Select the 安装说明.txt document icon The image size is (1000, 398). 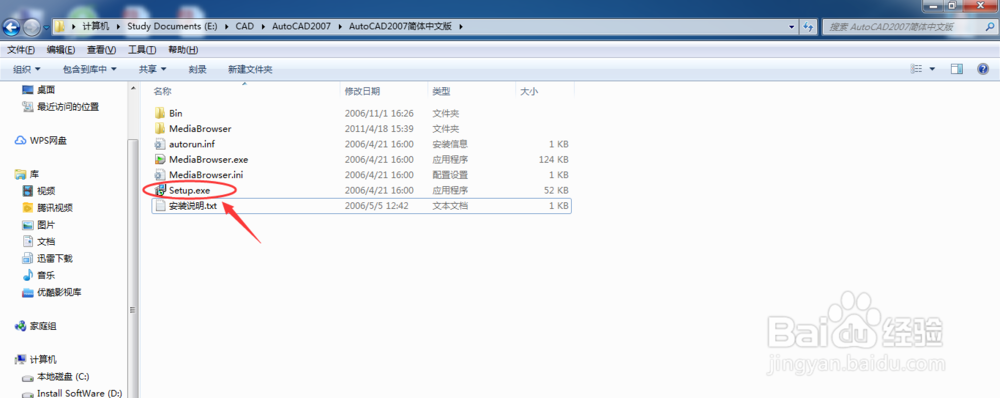(160, 205)
